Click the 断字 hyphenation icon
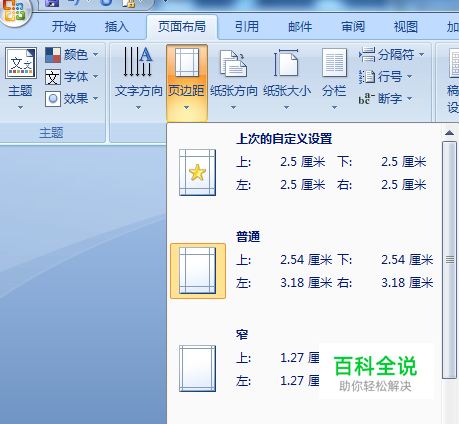Viewport: 459px width, 424px height. (x=367, y=99)
